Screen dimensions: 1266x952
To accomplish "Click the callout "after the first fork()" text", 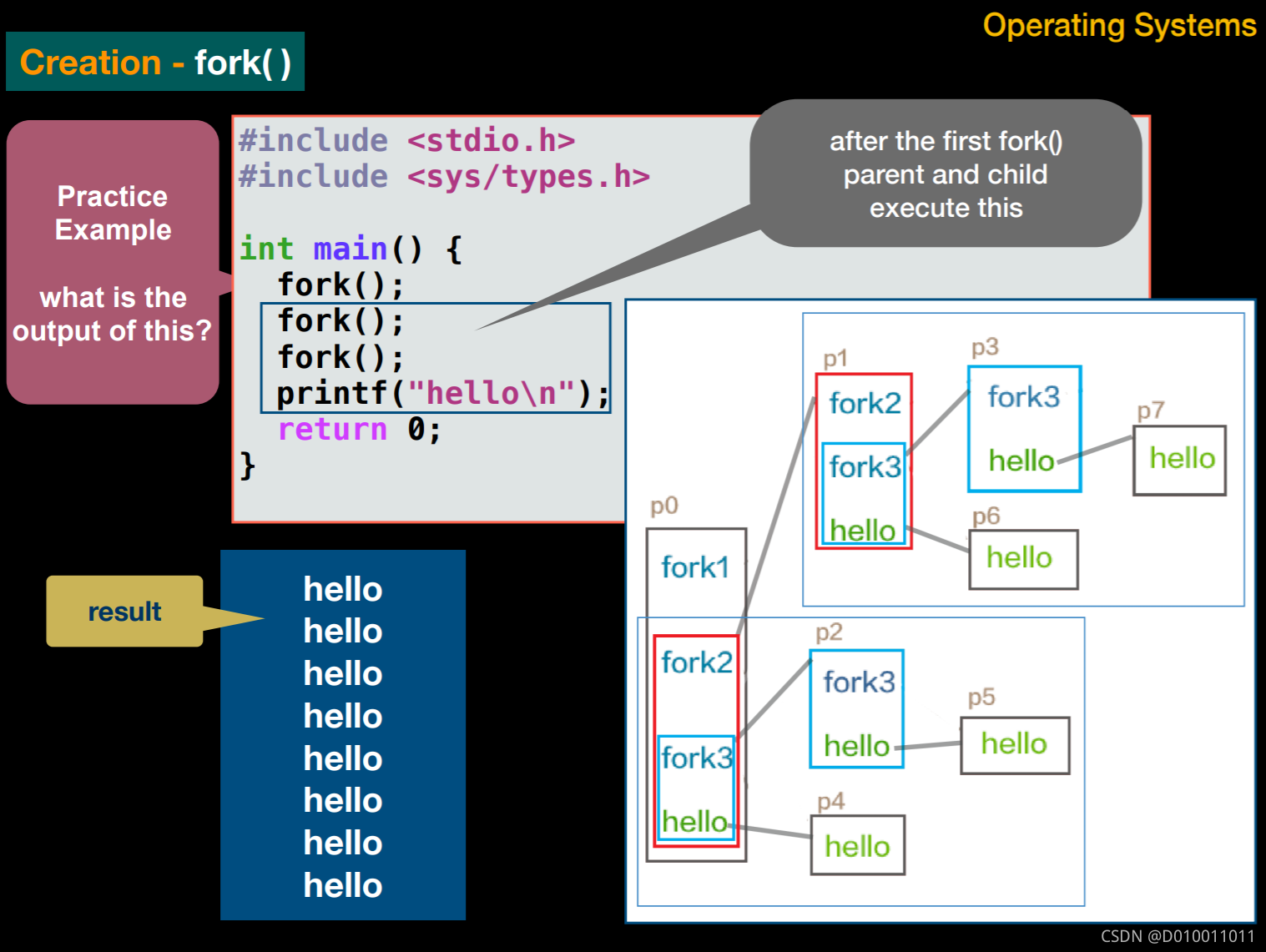I will (946, 141).
